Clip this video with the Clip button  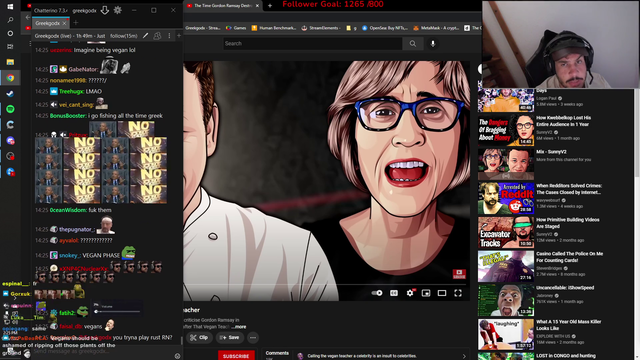tap(199, 338)
